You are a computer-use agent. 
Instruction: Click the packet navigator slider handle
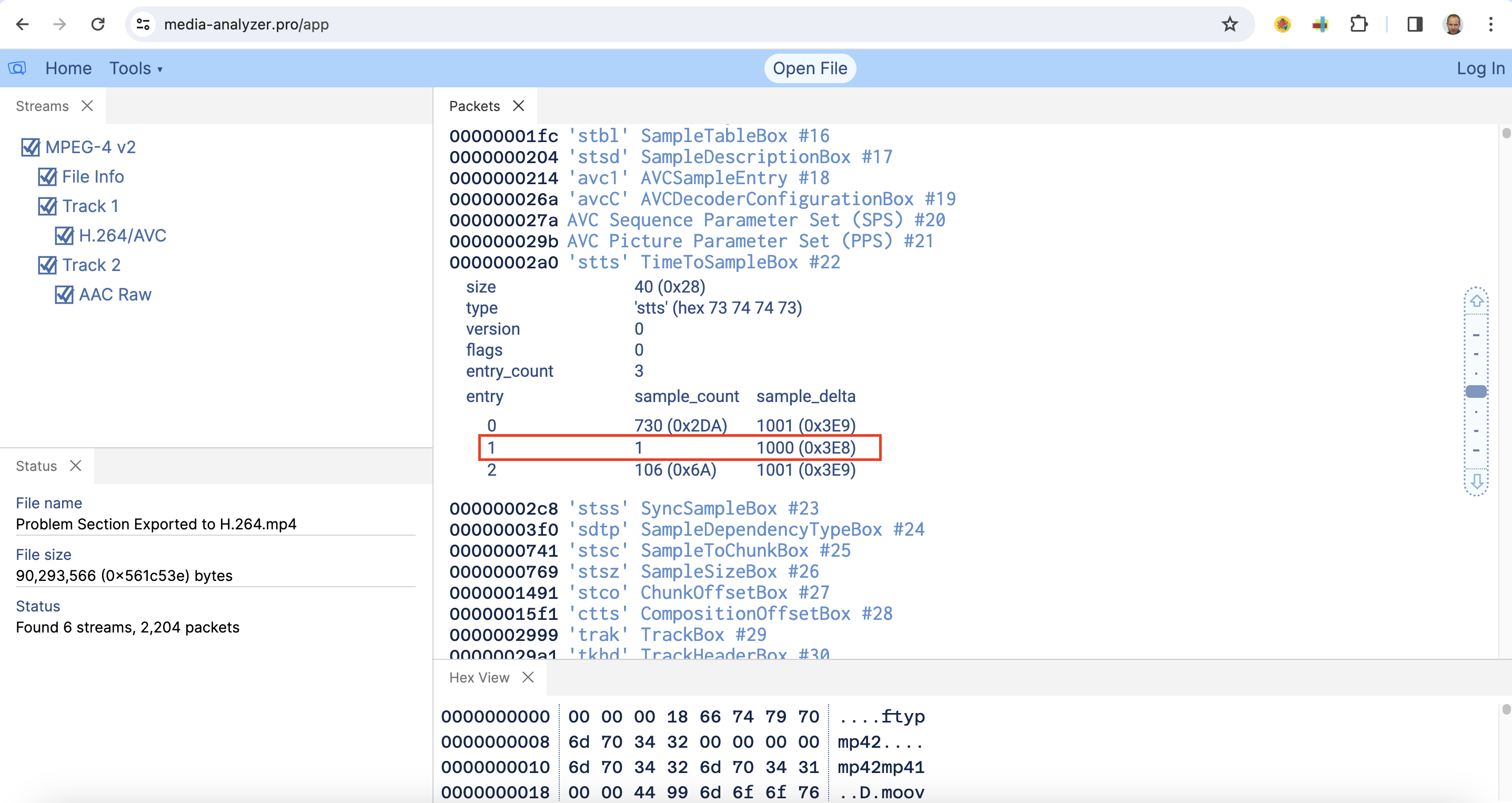(x=1476, y=392)
